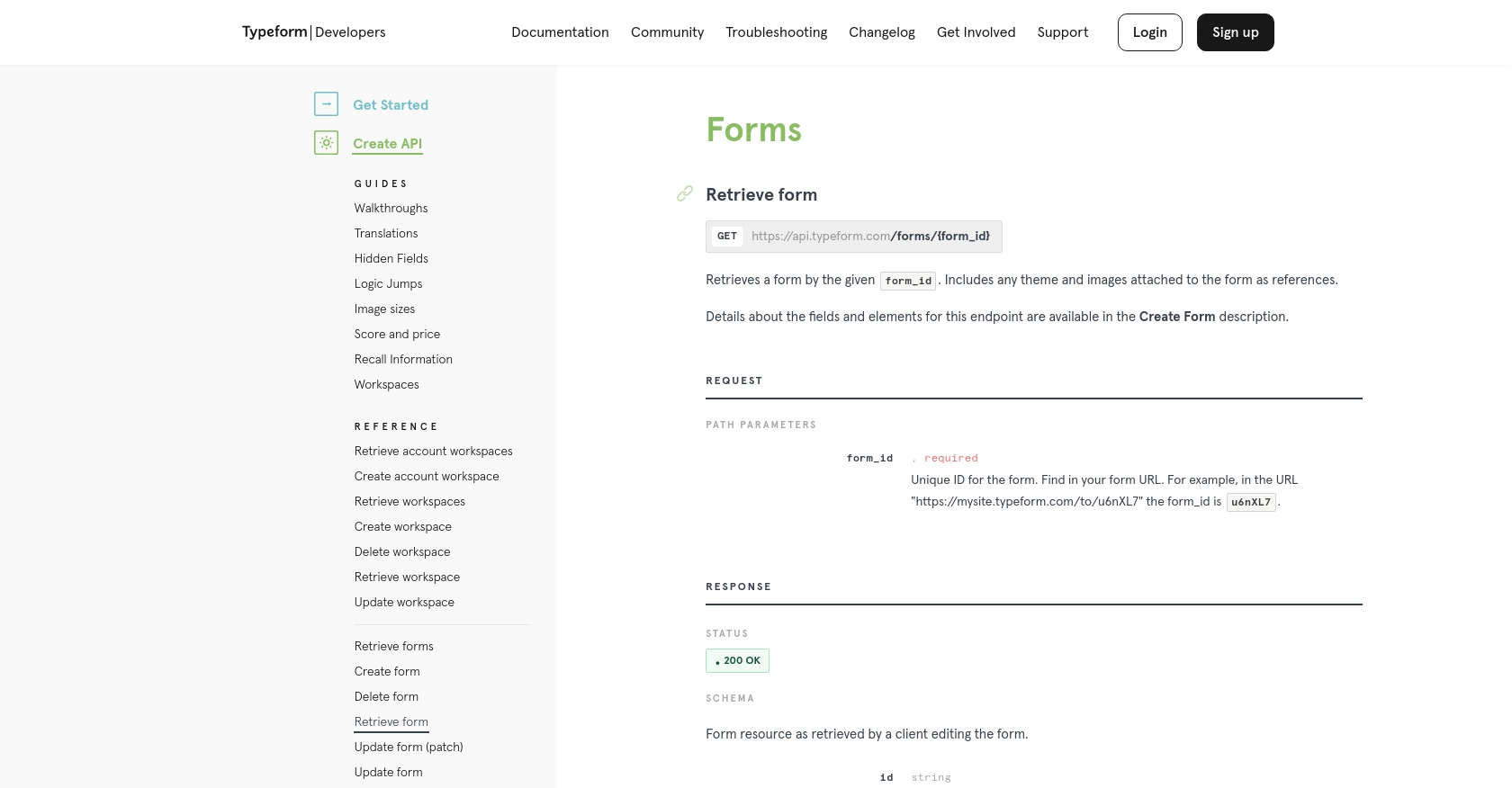Click the Retrieve form section heading

click(761, 194)
